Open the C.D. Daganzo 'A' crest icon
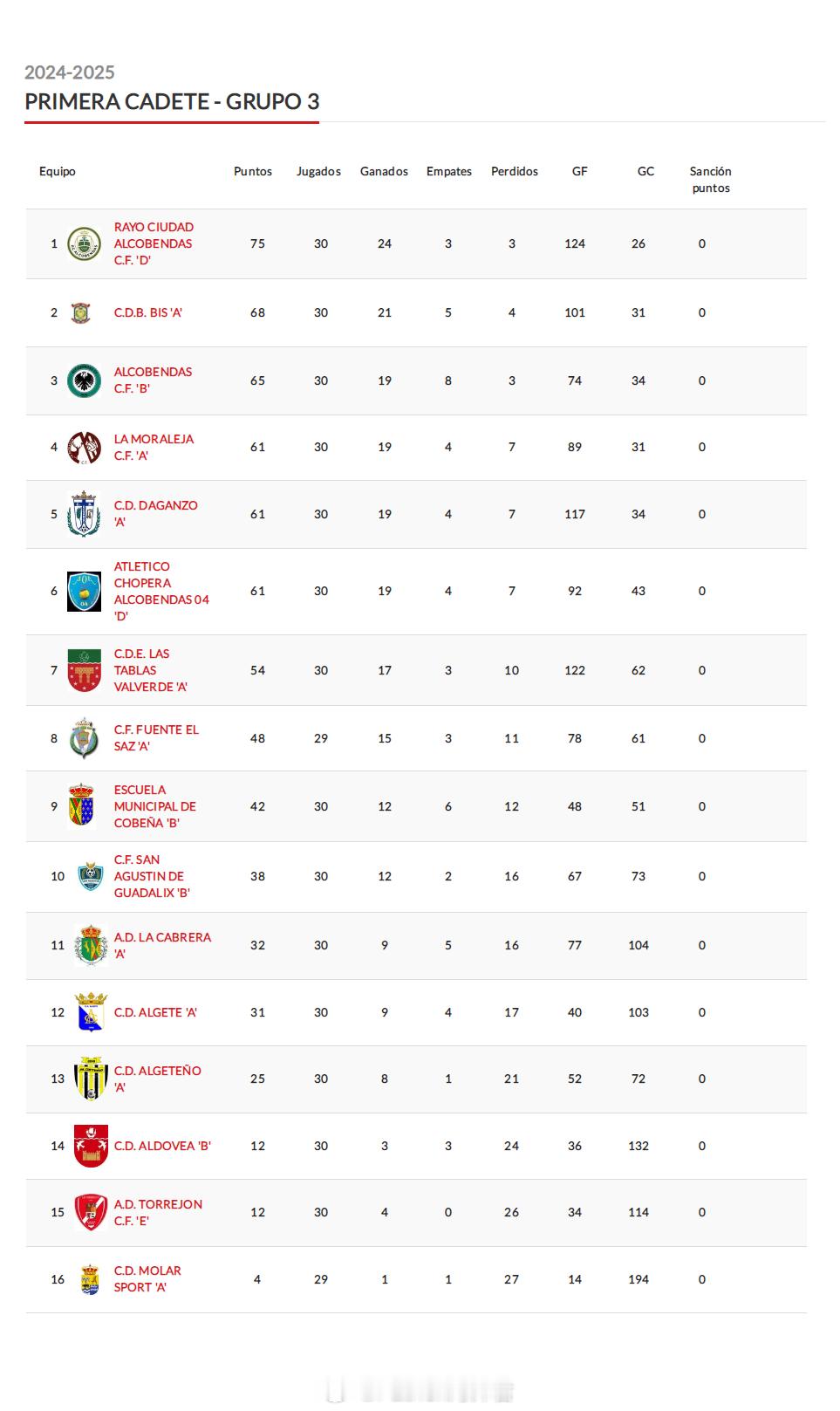 tap(84, 514)
